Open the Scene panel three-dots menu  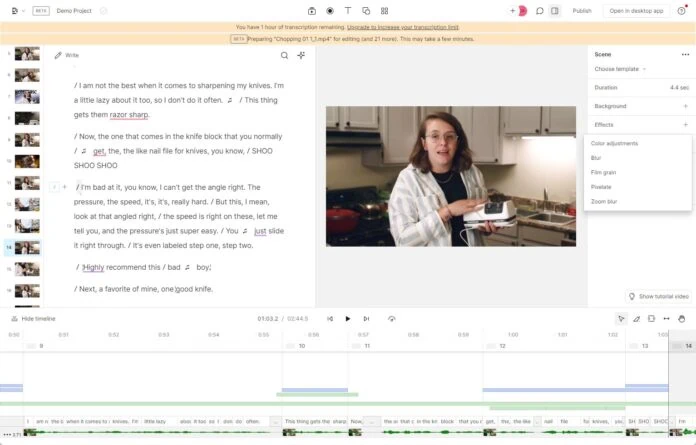[685, 55]
